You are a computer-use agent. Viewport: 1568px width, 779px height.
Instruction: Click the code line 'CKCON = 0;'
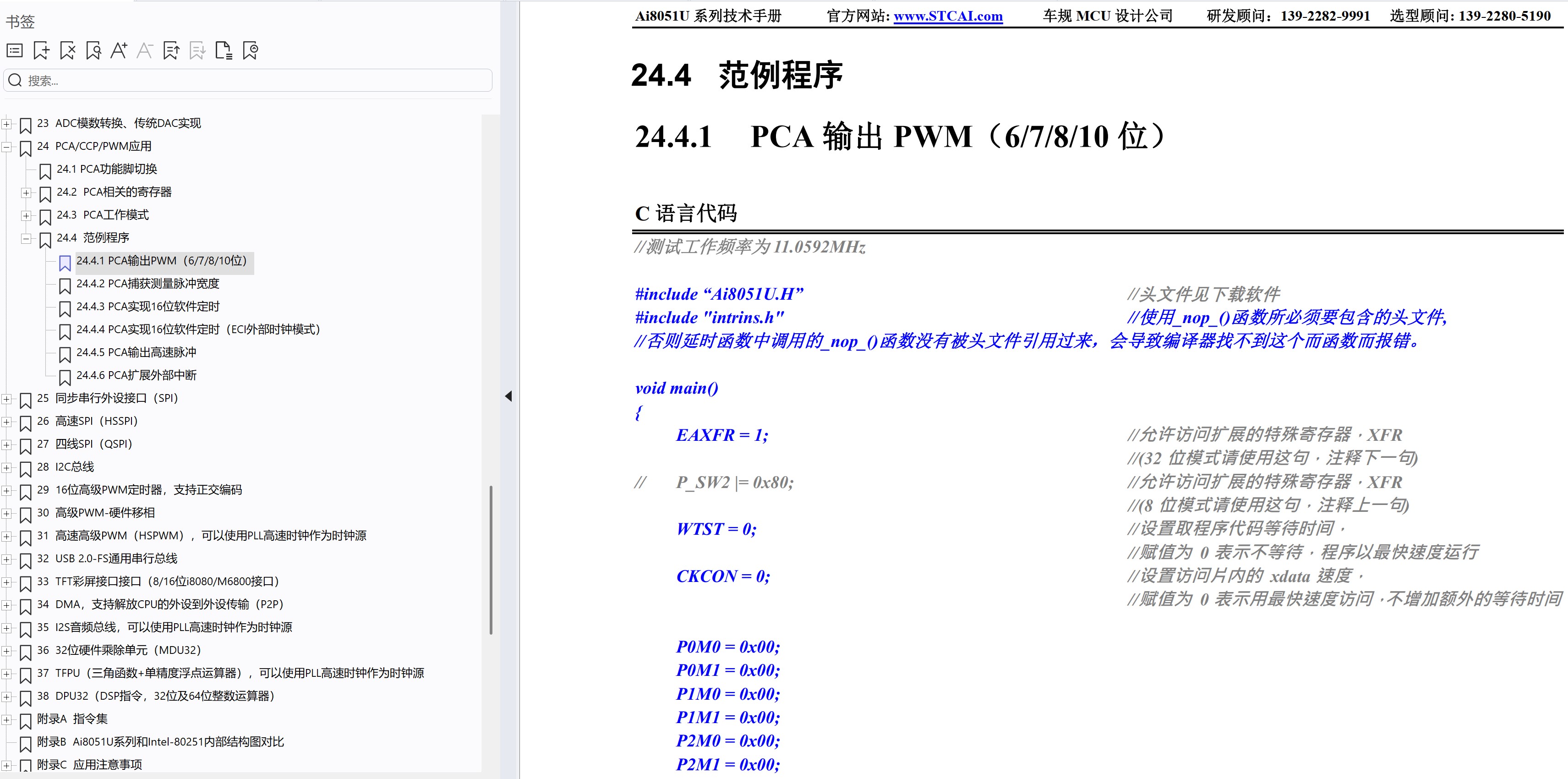click(x=723, y=576)
